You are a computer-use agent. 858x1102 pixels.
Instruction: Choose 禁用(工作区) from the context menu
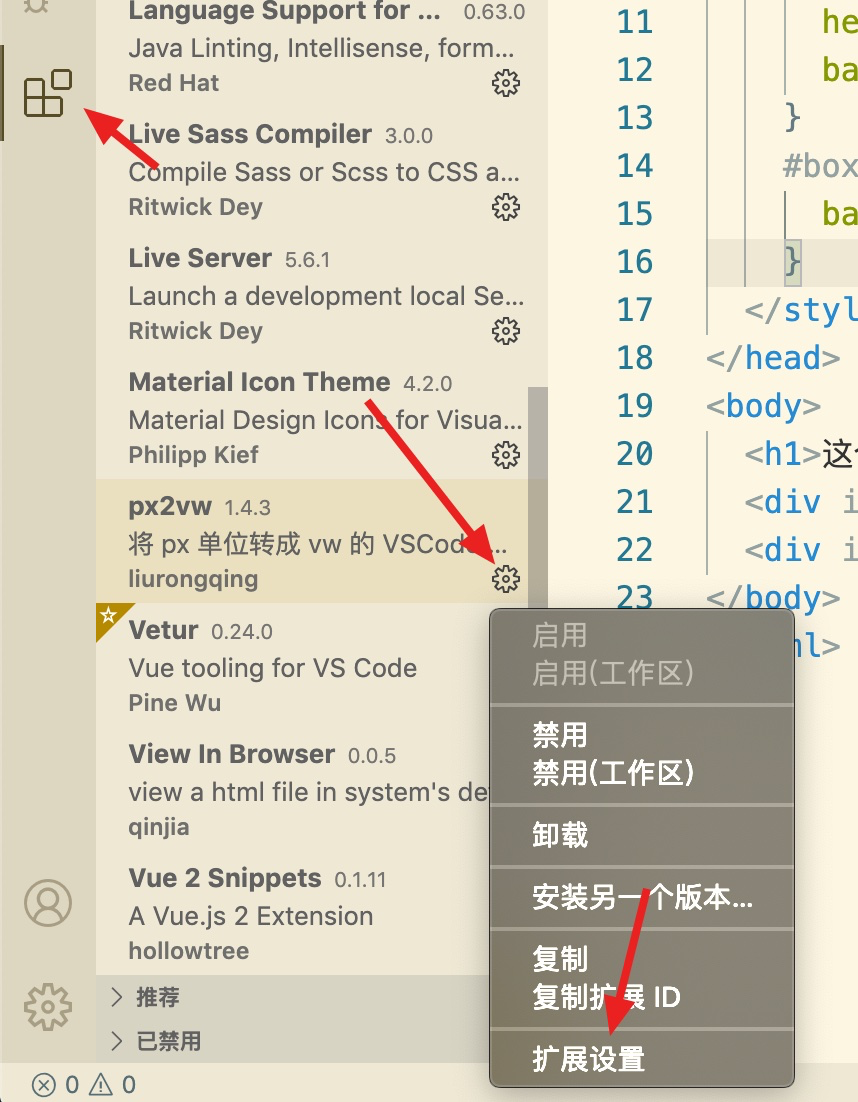tap(613, 773)
